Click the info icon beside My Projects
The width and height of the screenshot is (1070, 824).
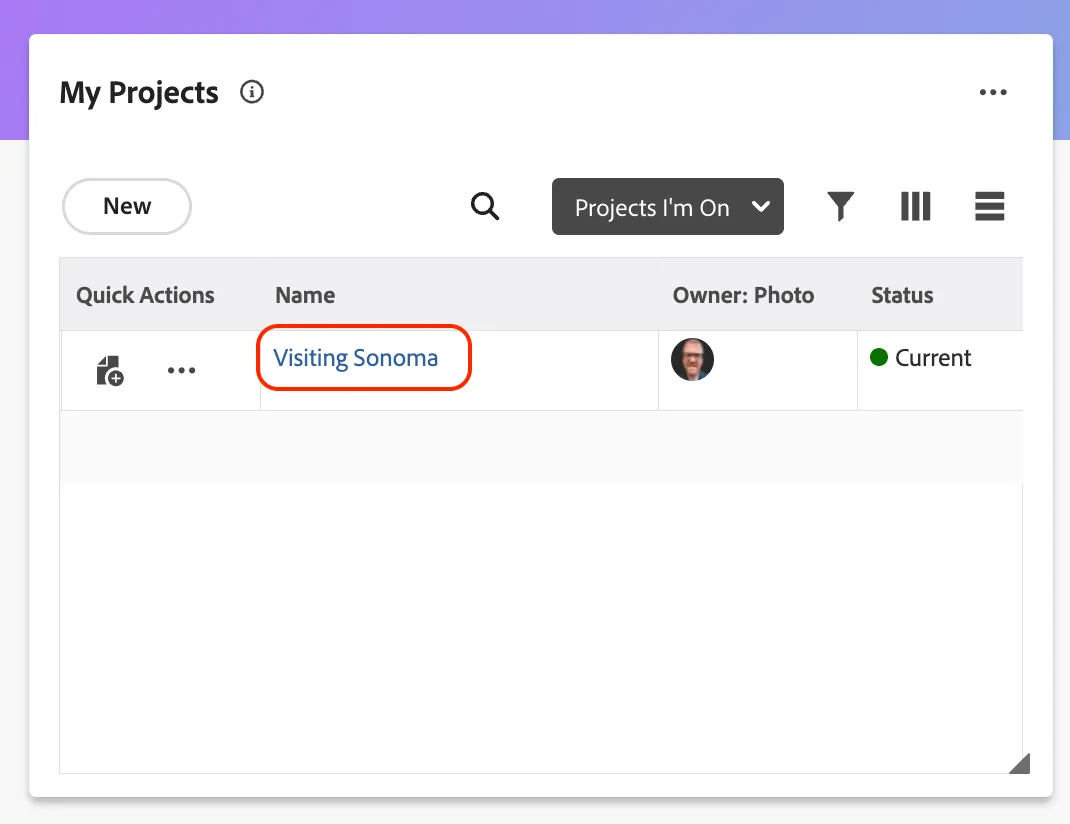(252, 92)
